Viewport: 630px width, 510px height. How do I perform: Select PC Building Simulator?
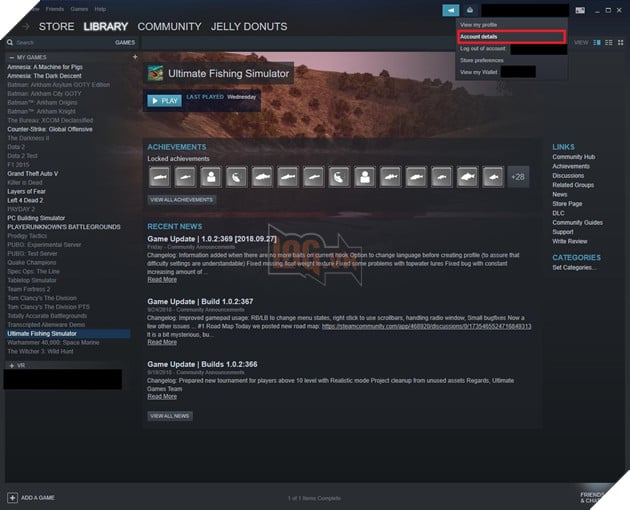coord(36,218)
